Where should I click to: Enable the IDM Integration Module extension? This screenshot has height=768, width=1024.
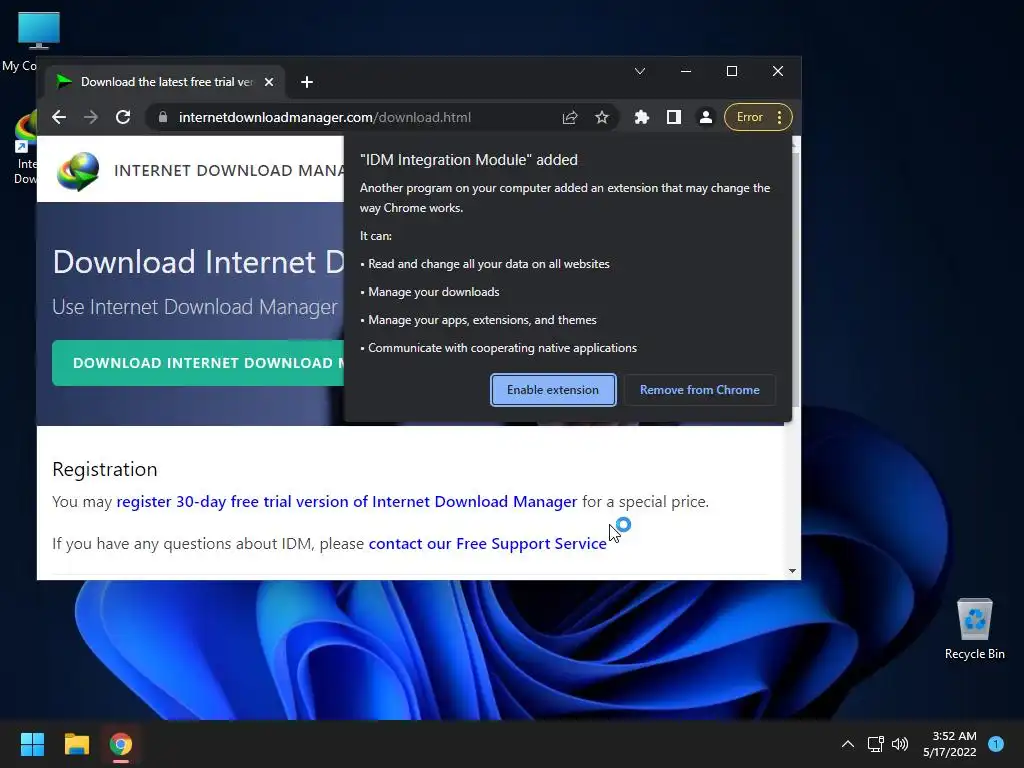tap(553, 390)
